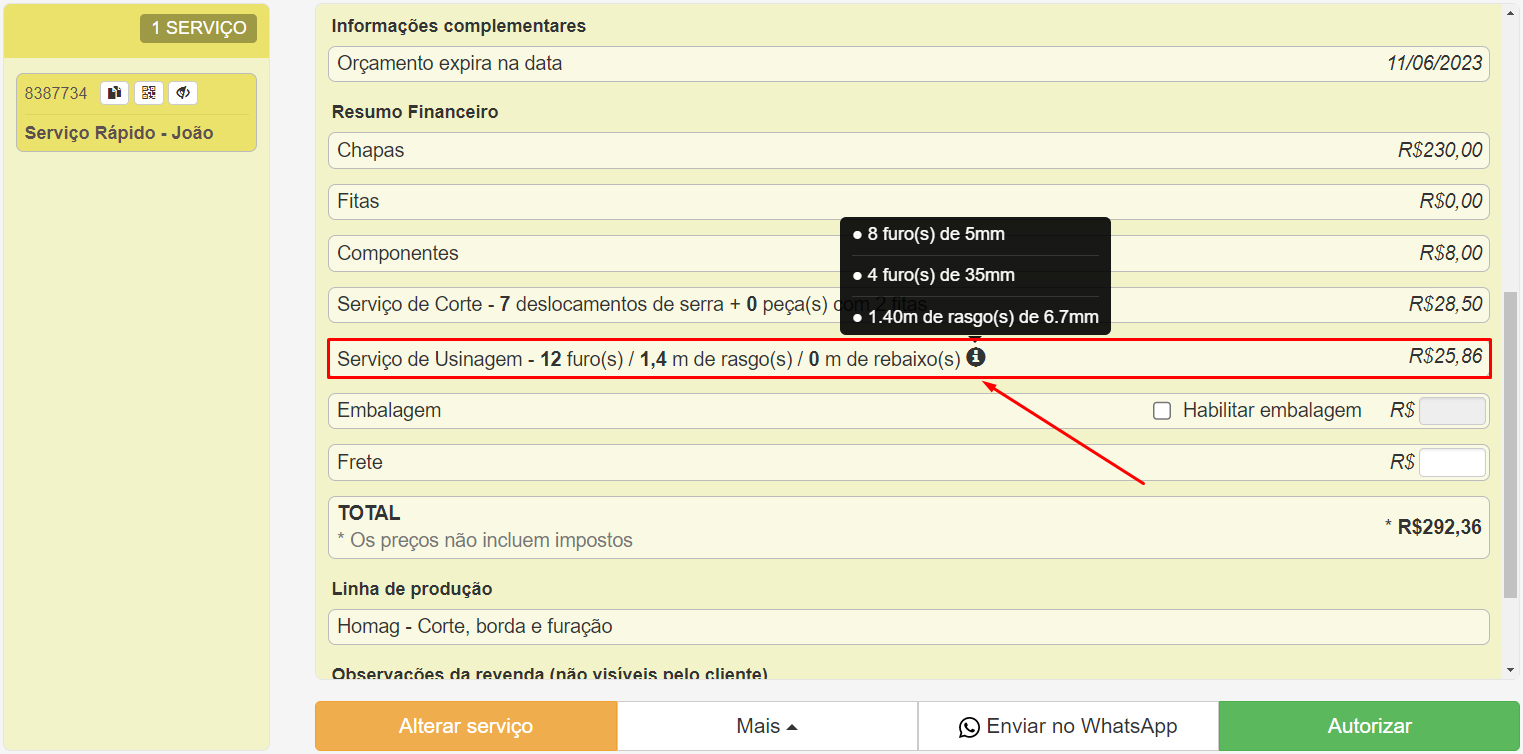Click the Orçamento expira na data label
This screenshot has width=1523, height=754.
450,63
